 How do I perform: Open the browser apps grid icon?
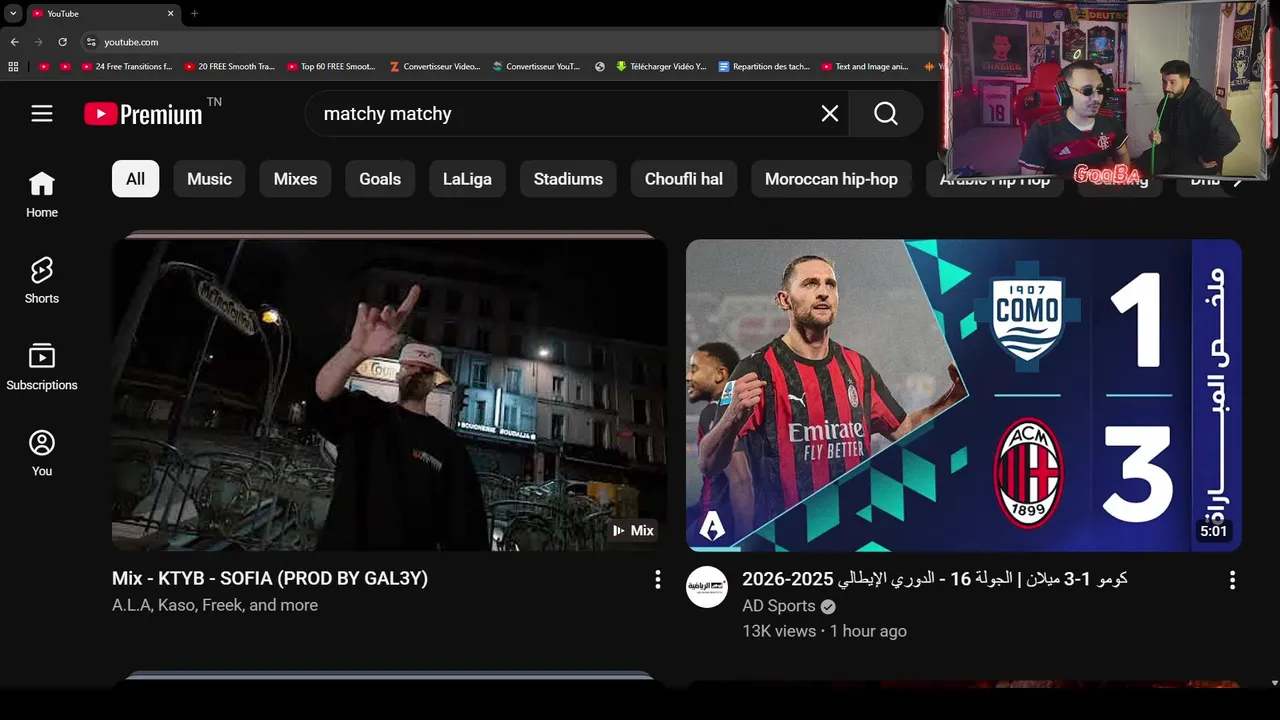click(x=13, y=67)
